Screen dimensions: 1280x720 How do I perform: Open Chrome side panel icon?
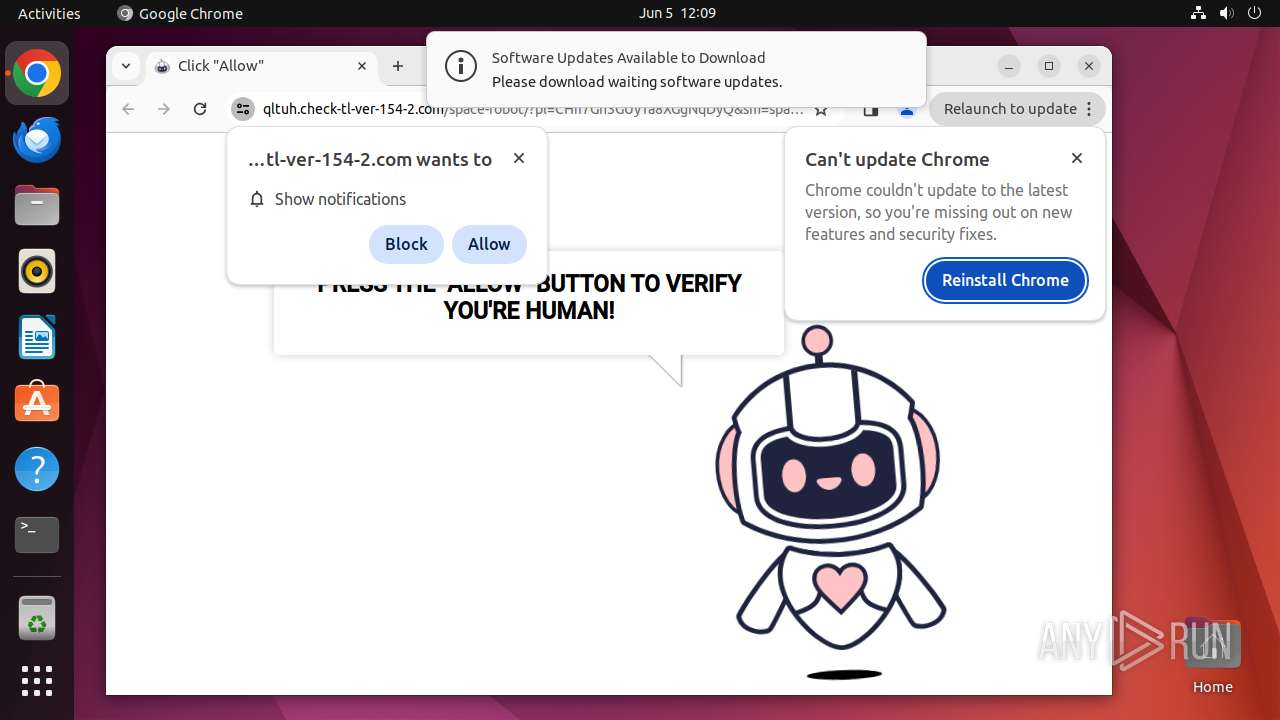click(870, 110)
